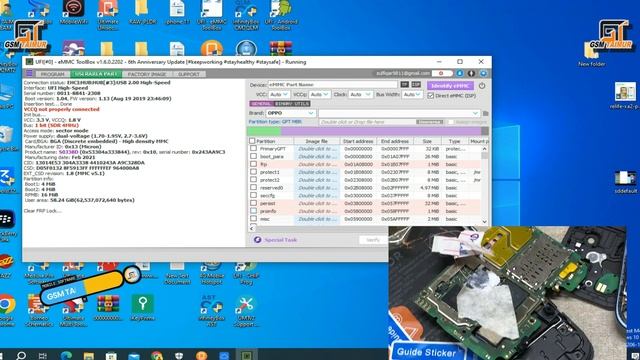The height and width of the screenshot is (360, 640).
Task: Check the protect1 partition checkbox
Action: tap(253, 172)
